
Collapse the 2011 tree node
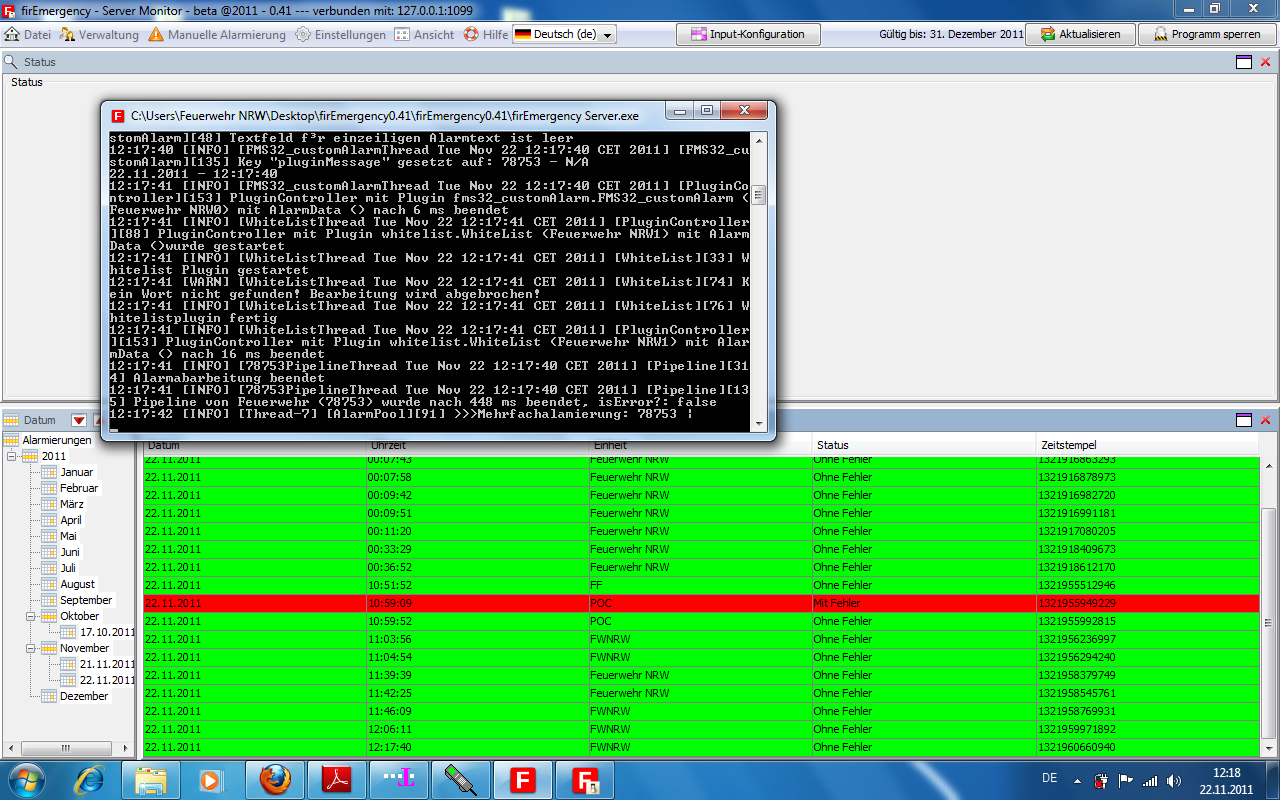13,456
